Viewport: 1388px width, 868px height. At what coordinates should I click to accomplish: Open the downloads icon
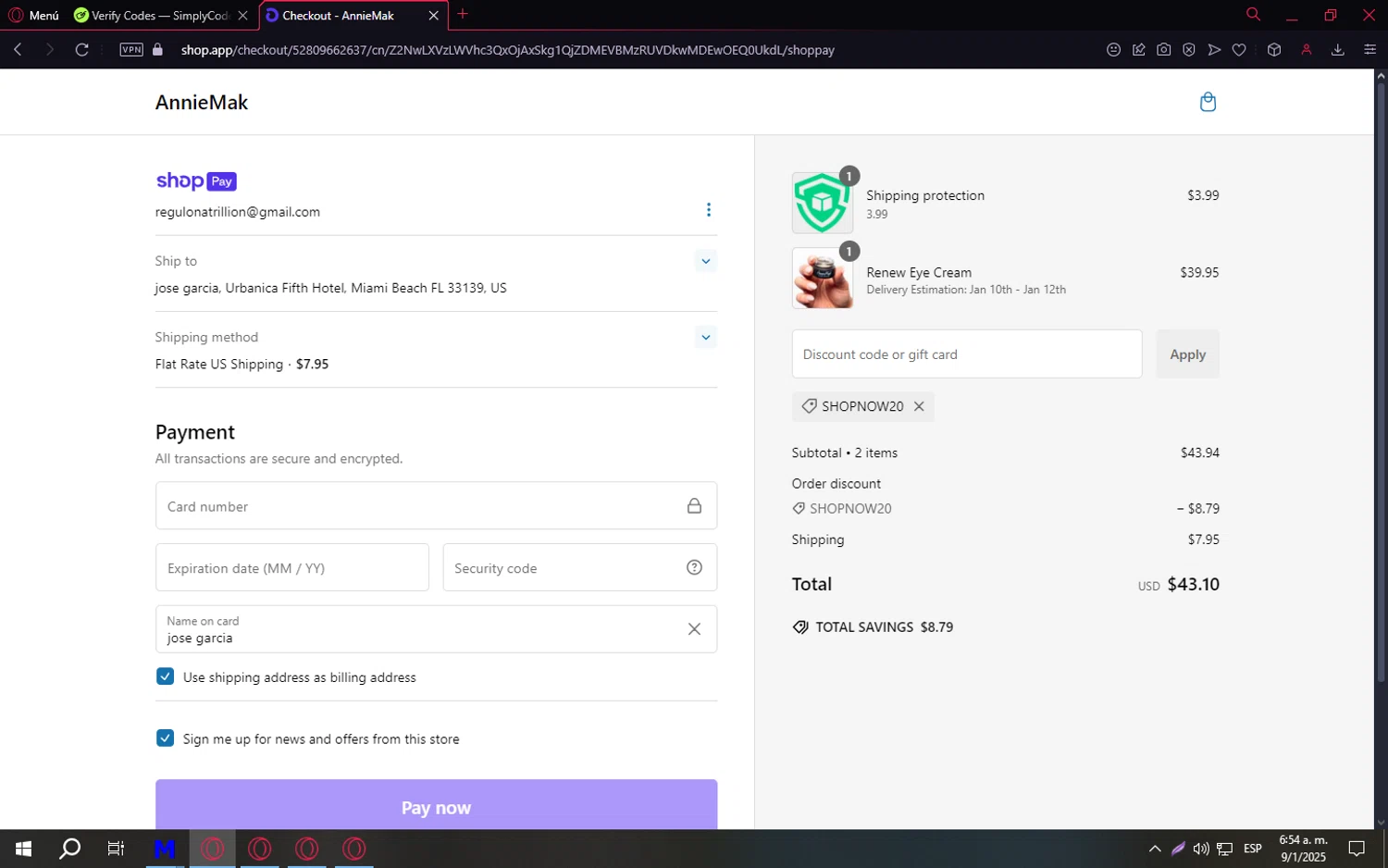(1338, 50)
